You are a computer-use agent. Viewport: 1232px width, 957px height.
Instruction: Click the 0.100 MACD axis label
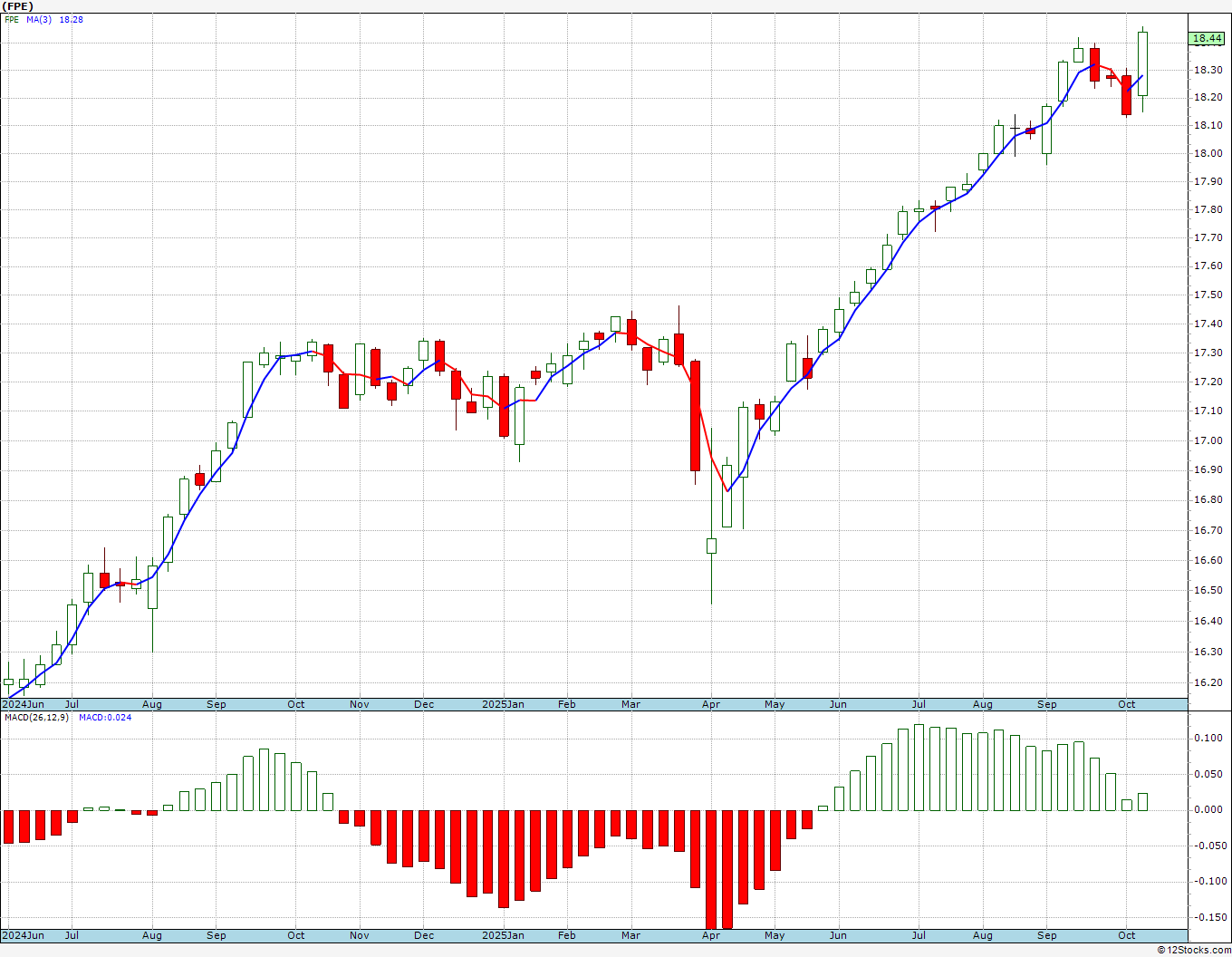[x=1207, y=738]
